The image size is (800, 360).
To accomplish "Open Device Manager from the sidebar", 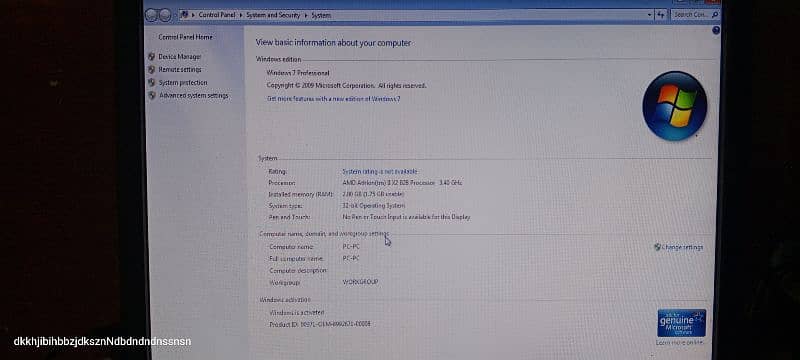I will pyautogui.click(x=180, y=57).
